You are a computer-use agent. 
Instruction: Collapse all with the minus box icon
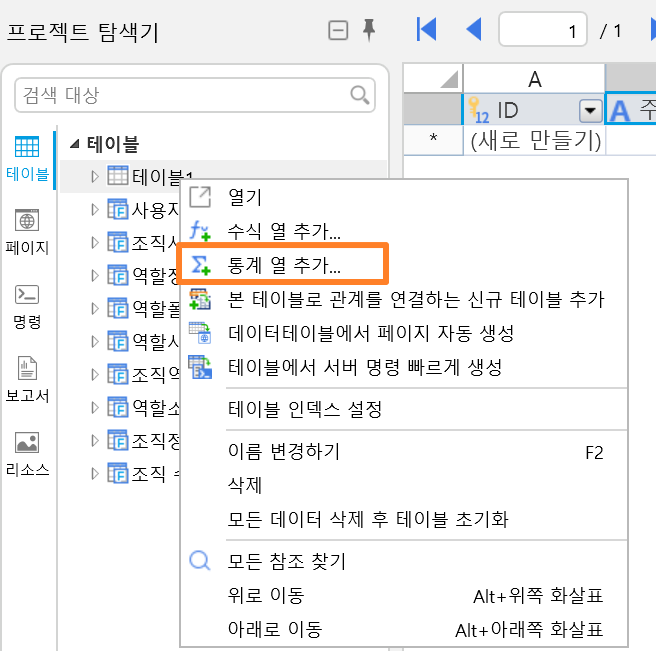click(x=338, y=31)
